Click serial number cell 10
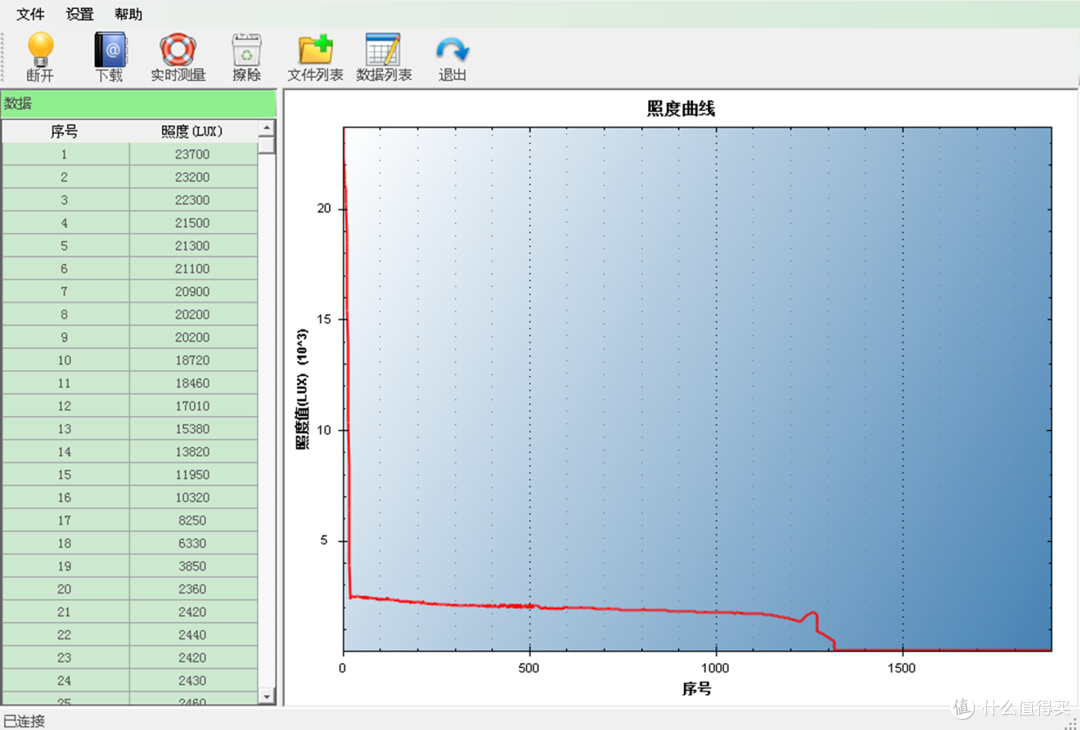1080x730 pixels. 65,360
